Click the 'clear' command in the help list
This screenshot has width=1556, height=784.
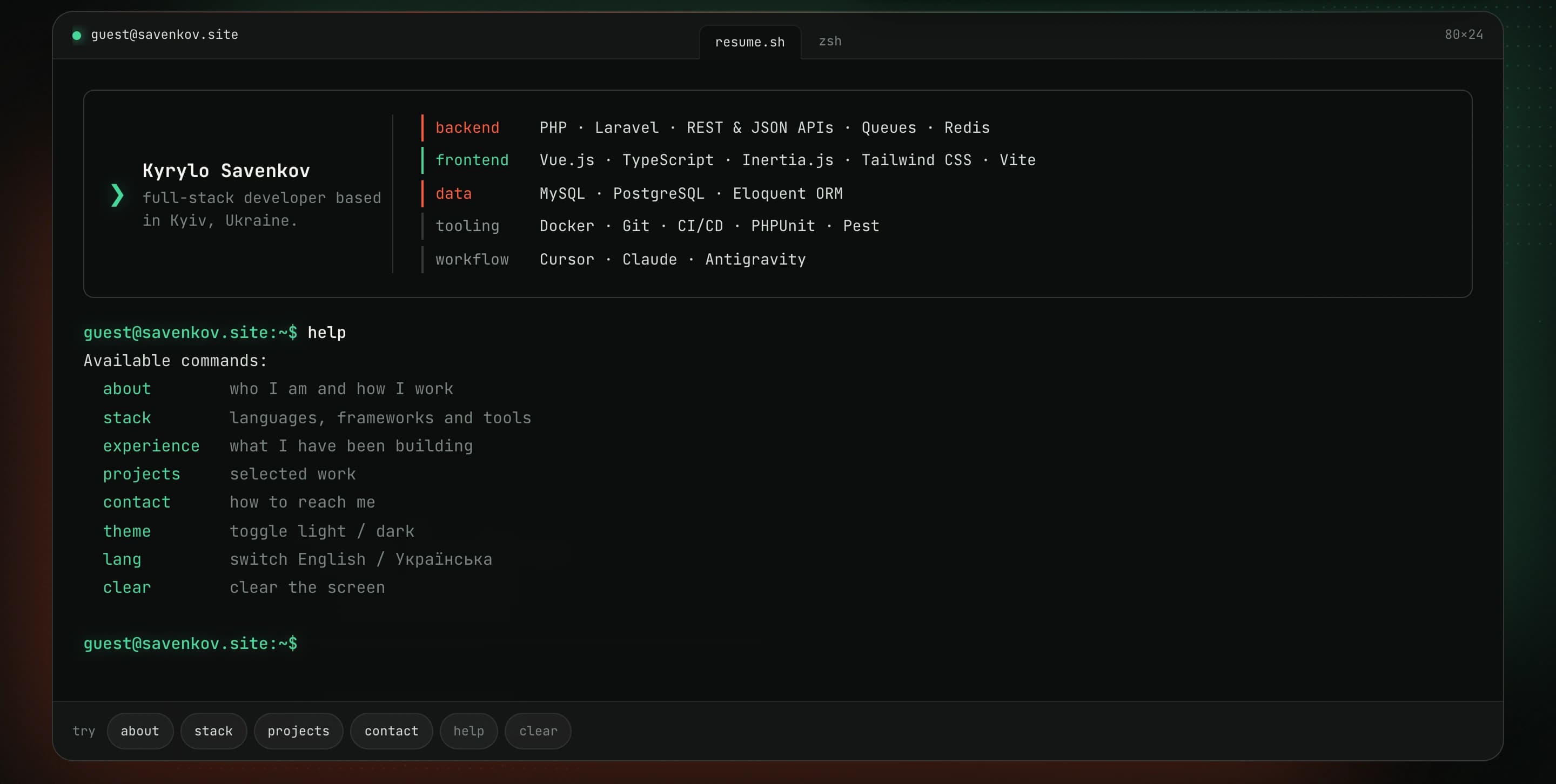click(x=127, y=587)
